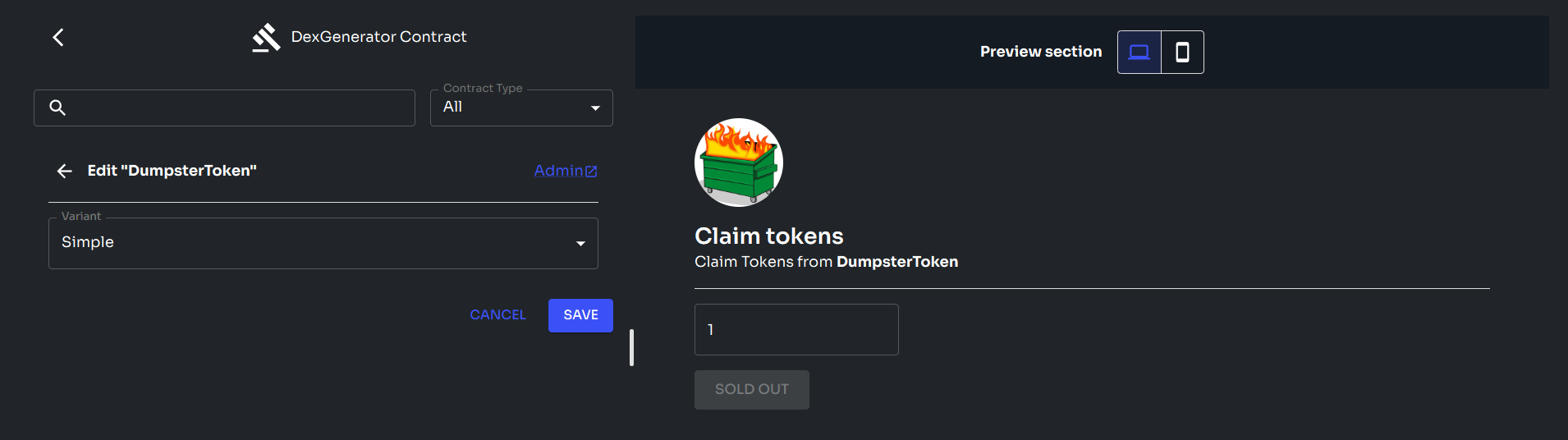The height and width of the screenshot is (440, 1568).
Task: Switch preview to mobile phone view
Action: pyautogui.click(x=1182, y=53)
